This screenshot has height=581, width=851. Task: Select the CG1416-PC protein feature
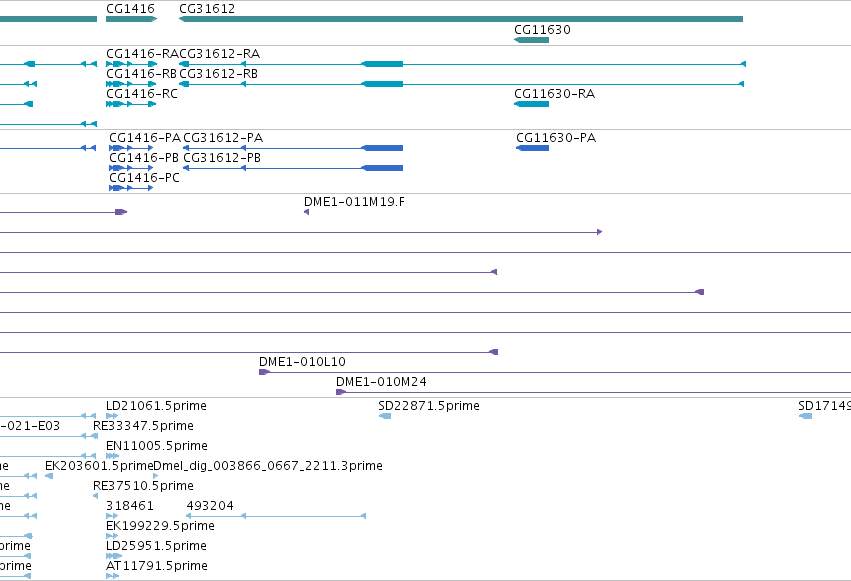coord(131,188)
